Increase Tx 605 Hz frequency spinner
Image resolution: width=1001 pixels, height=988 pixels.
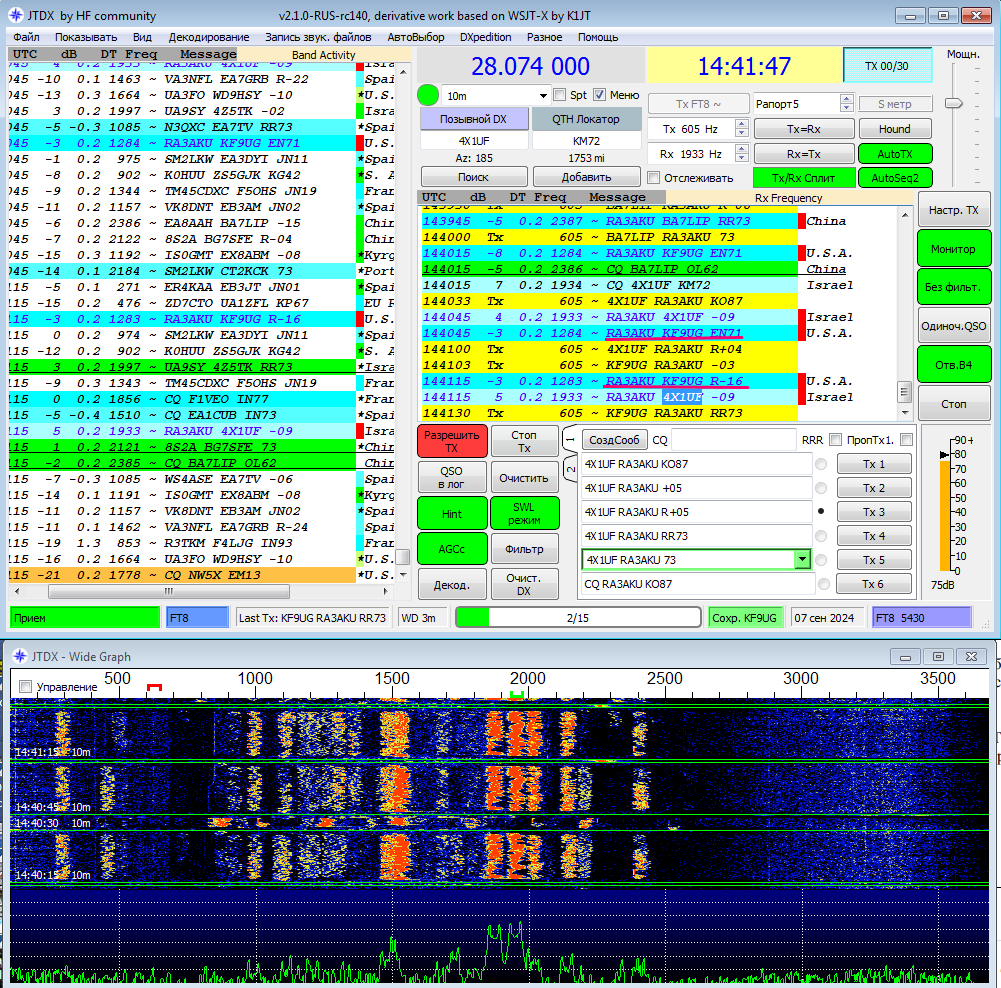click(x=741, y=124)
